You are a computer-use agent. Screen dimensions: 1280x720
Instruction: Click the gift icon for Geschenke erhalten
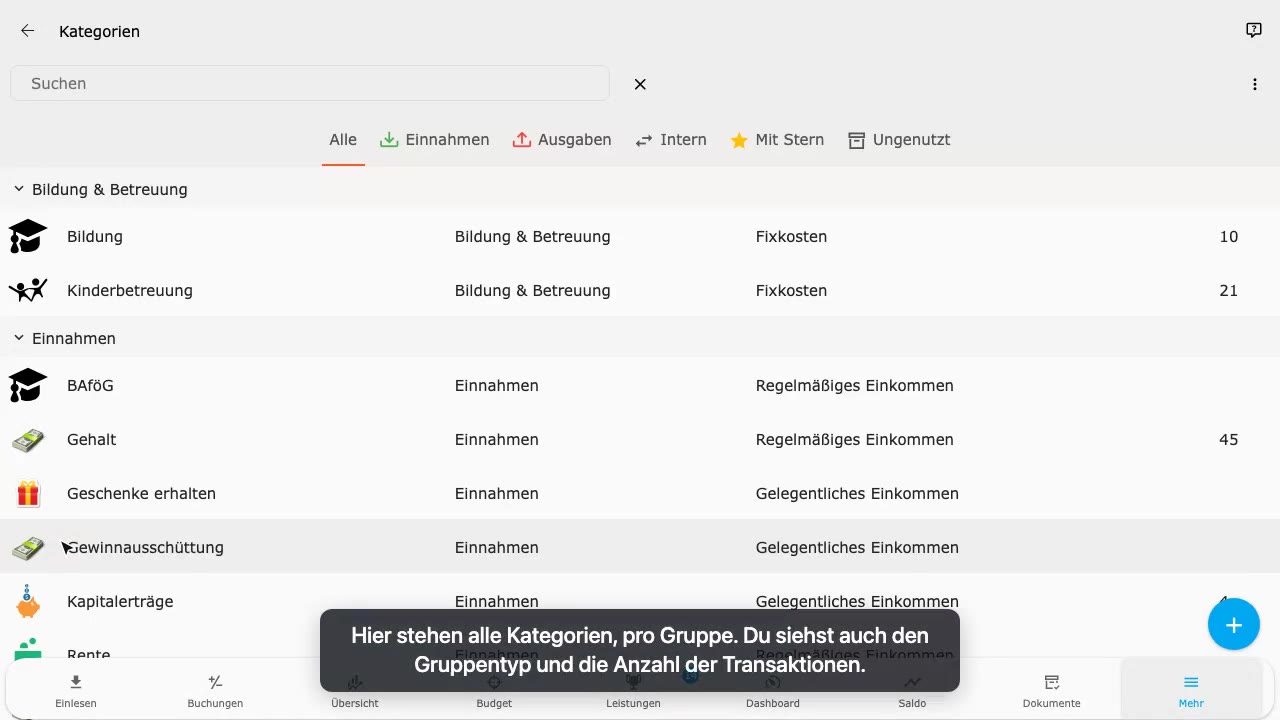[x=28, y=494]
